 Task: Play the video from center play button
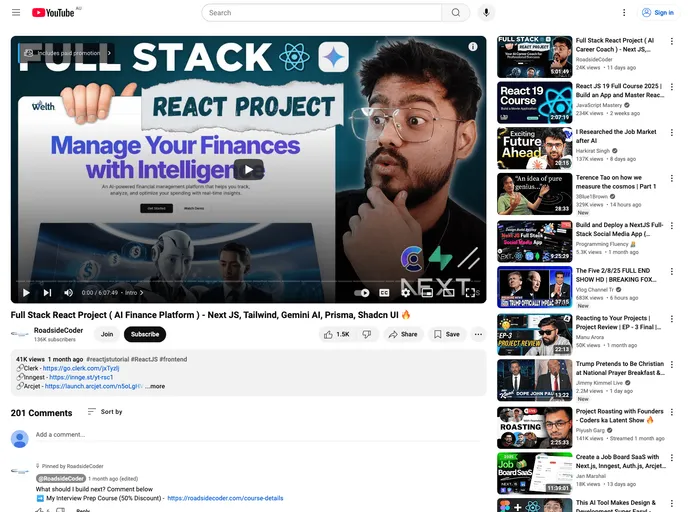(249, 169)
